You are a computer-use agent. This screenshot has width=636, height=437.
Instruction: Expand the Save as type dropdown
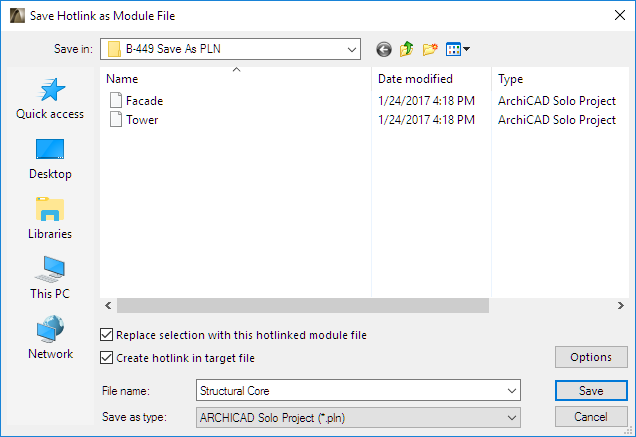(x=513, y=418)
